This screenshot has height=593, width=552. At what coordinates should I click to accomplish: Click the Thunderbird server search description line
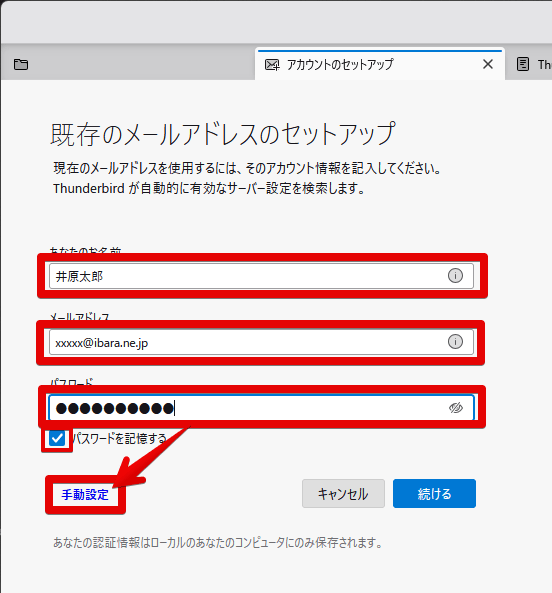[209, 188]
